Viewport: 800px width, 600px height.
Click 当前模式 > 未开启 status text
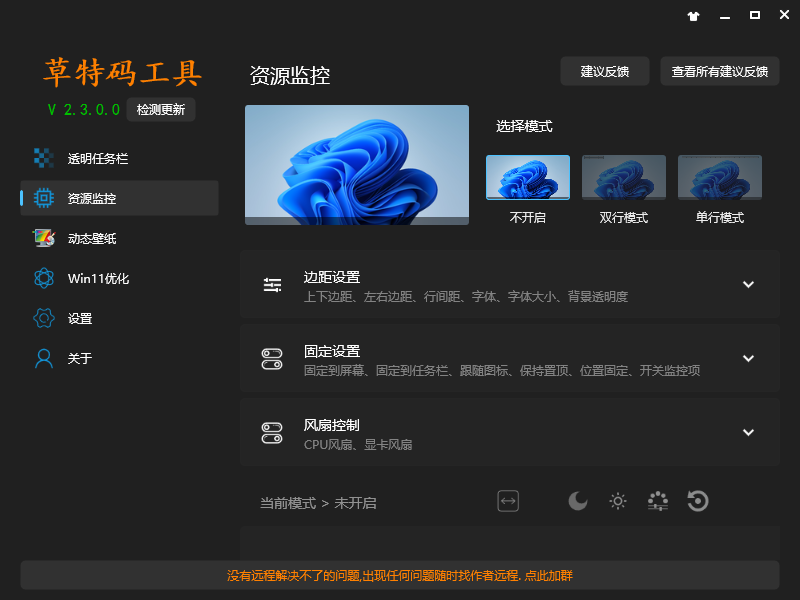(x=318, y=503)
